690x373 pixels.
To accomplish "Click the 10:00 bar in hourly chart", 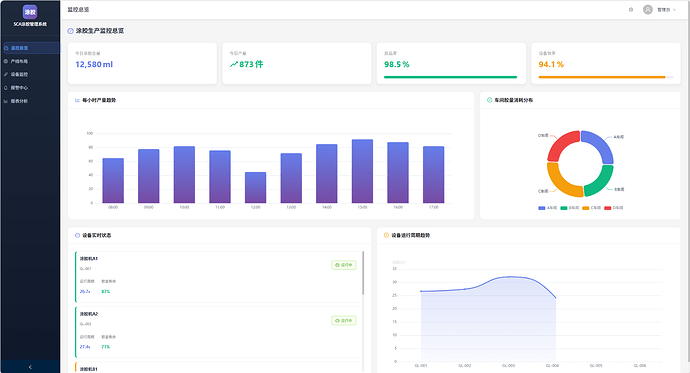I will click(x=184, y=175).
